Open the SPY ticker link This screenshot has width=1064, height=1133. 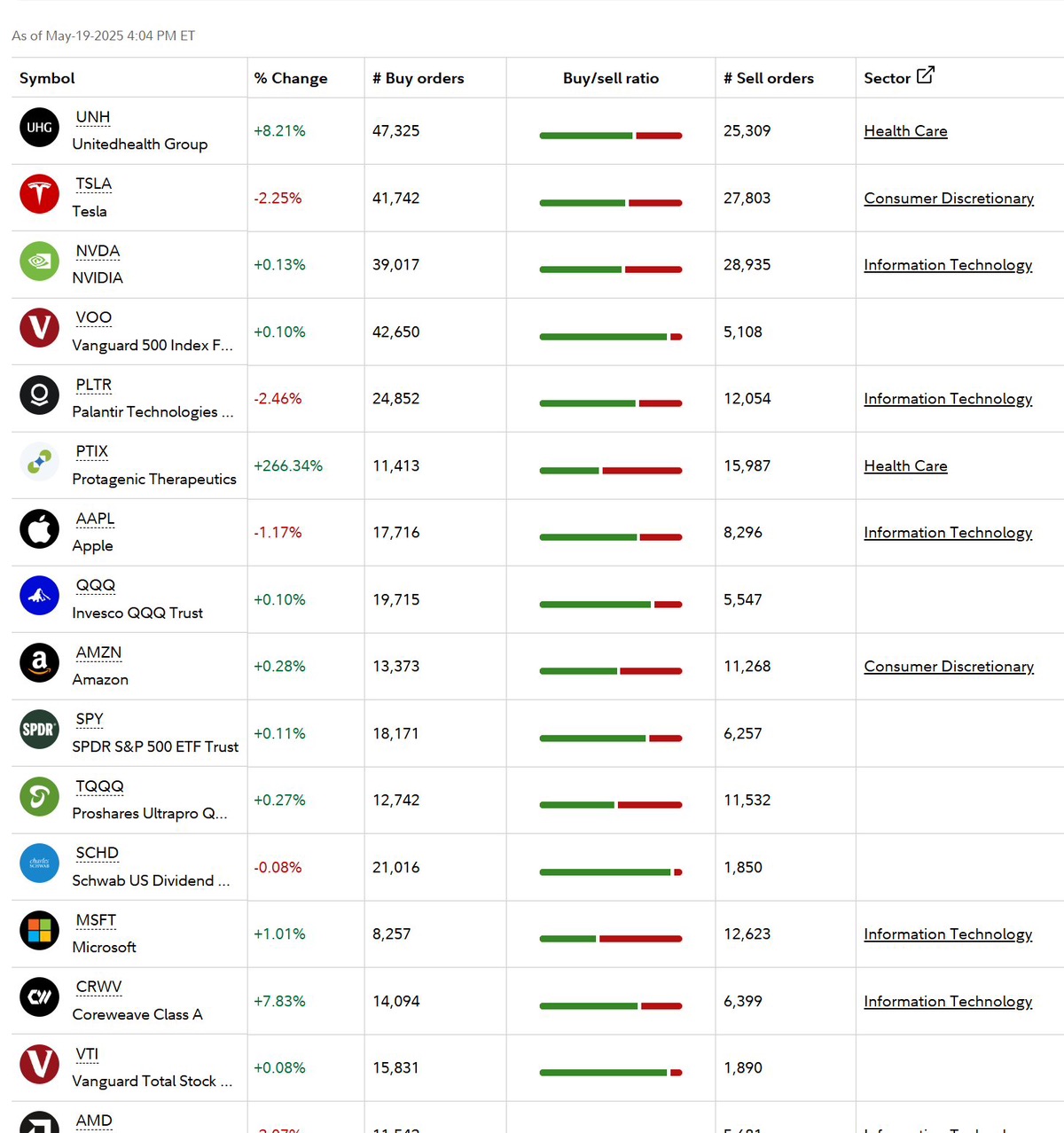(90, 719)
